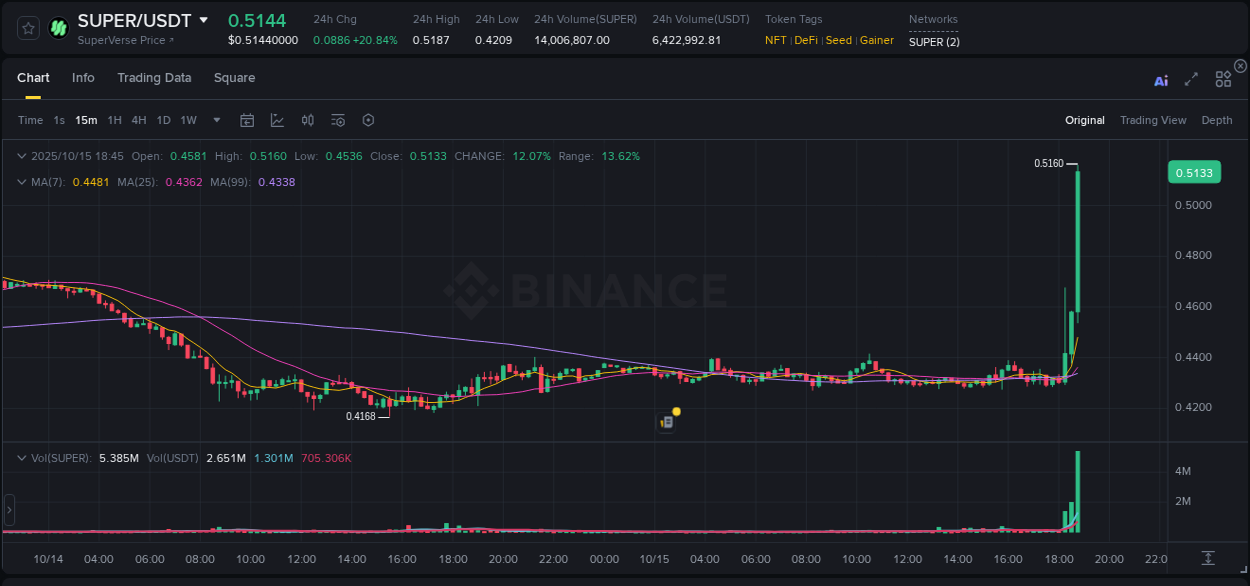Click the OHLC candlestick display icon
1250x586 pixels.
(308, 120)
